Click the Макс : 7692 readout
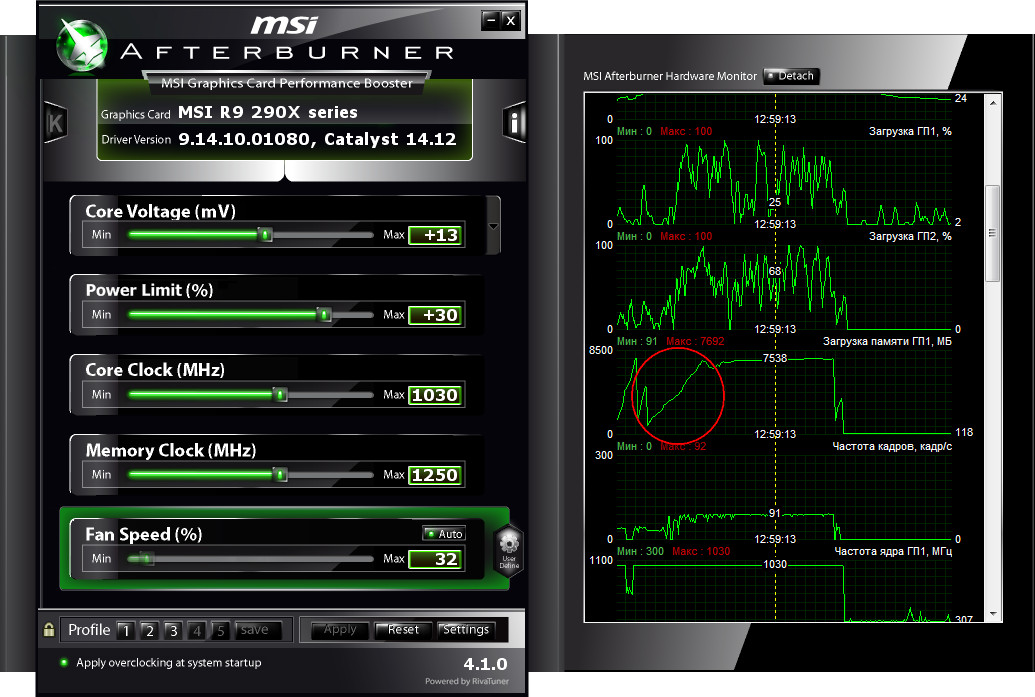 [695, 341]
